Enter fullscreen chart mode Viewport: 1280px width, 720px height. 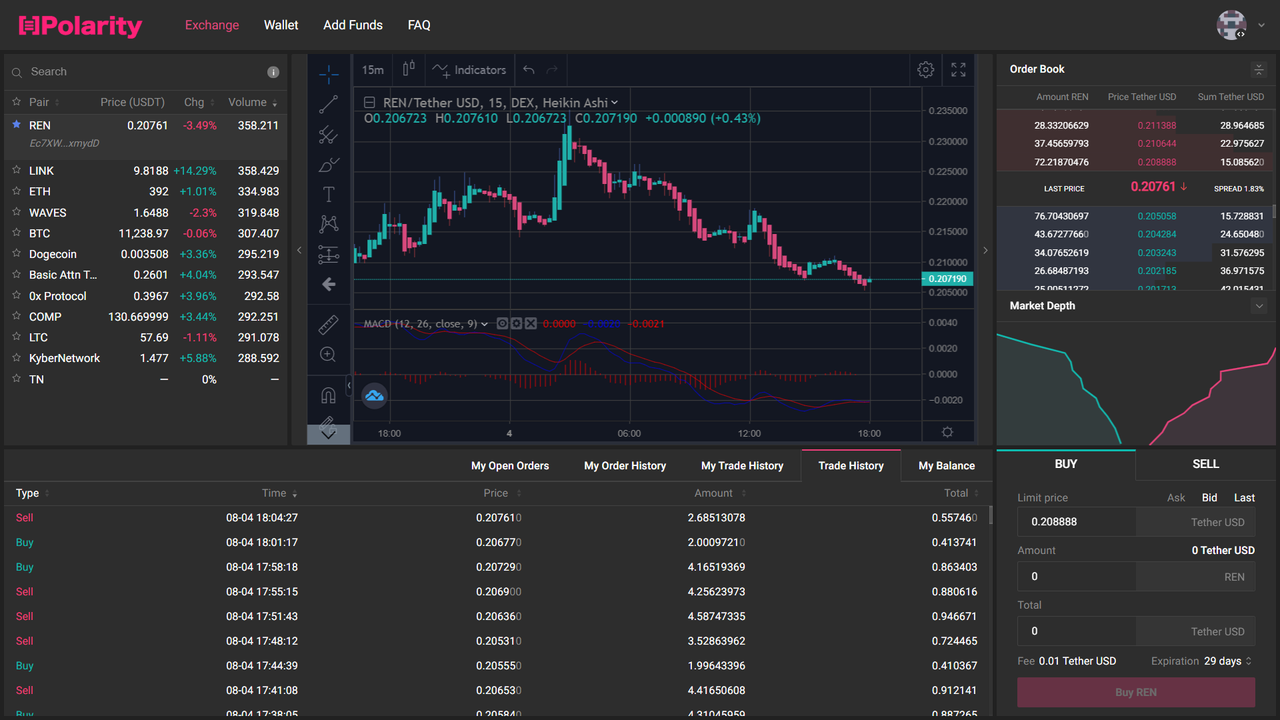coord(958,70)
